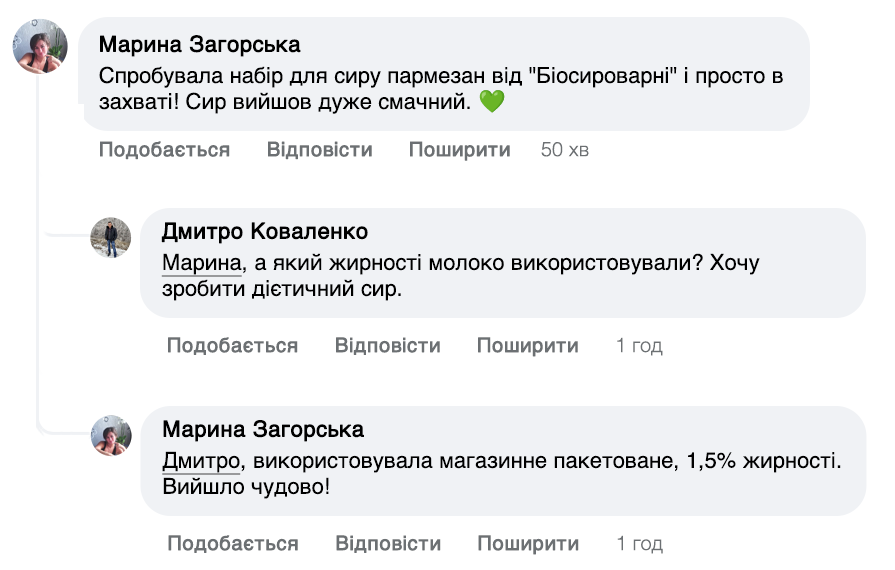Click the 1 год timestamp on Дмитро's reply
Screen dimensions: 895x570
[x=639, y=346]
